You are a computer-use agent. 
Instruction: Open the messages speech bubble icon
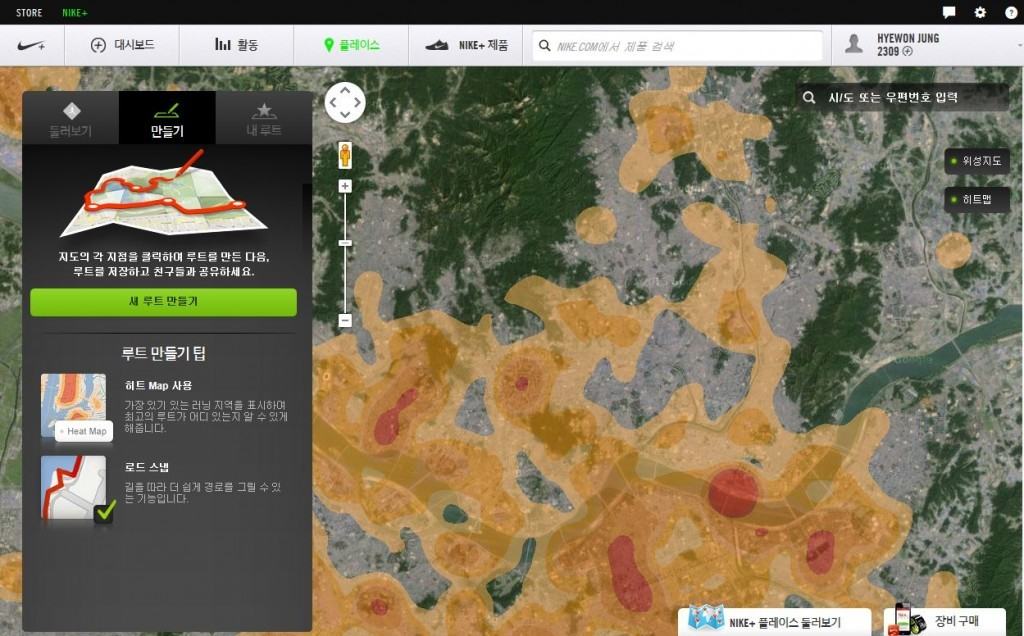(949, 13)
